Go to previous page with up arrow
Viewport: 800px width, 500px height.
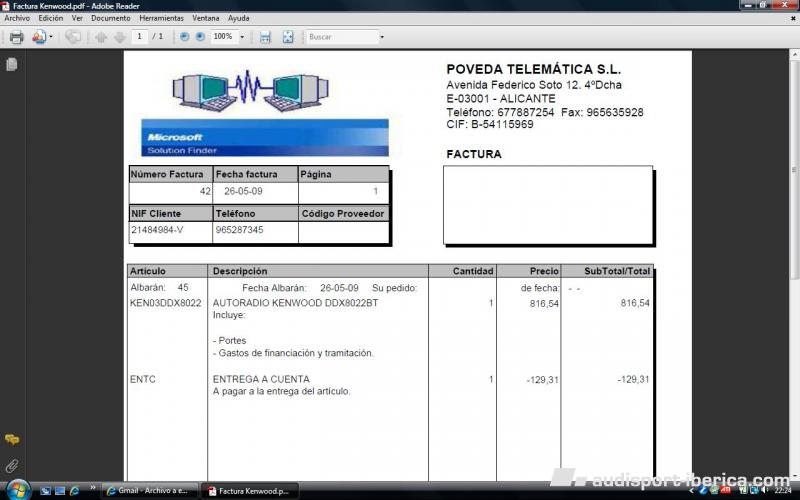pyautogui.click(x=101, y=37)
